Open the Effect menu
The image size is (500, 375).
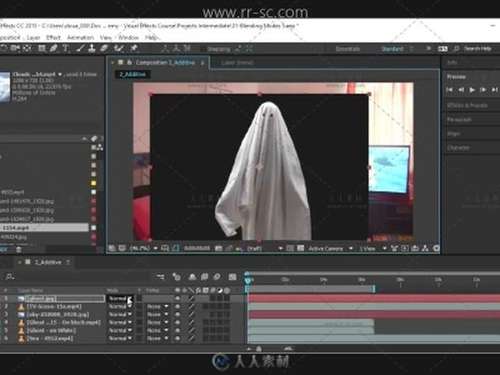[53, 37]
